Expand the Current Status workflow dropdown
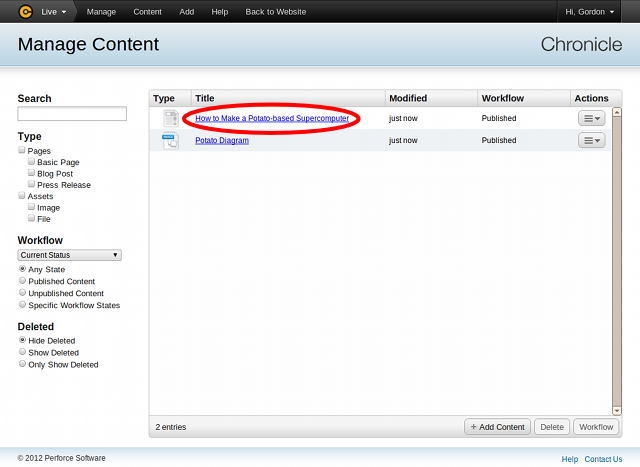 coord(70,255)
